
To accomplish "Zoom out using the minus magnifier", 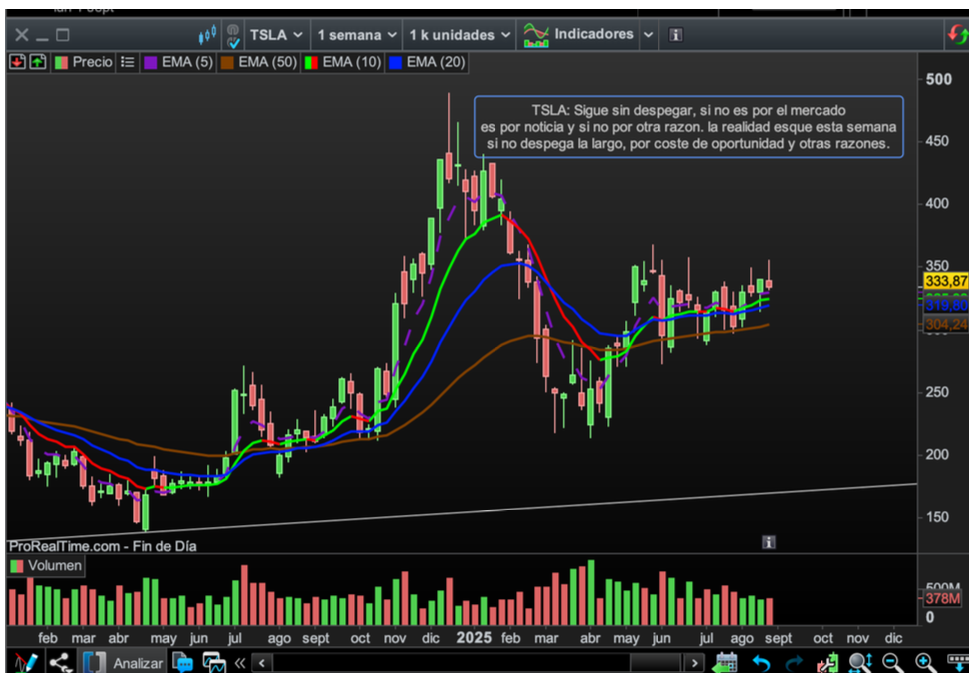I will point(893,662).
